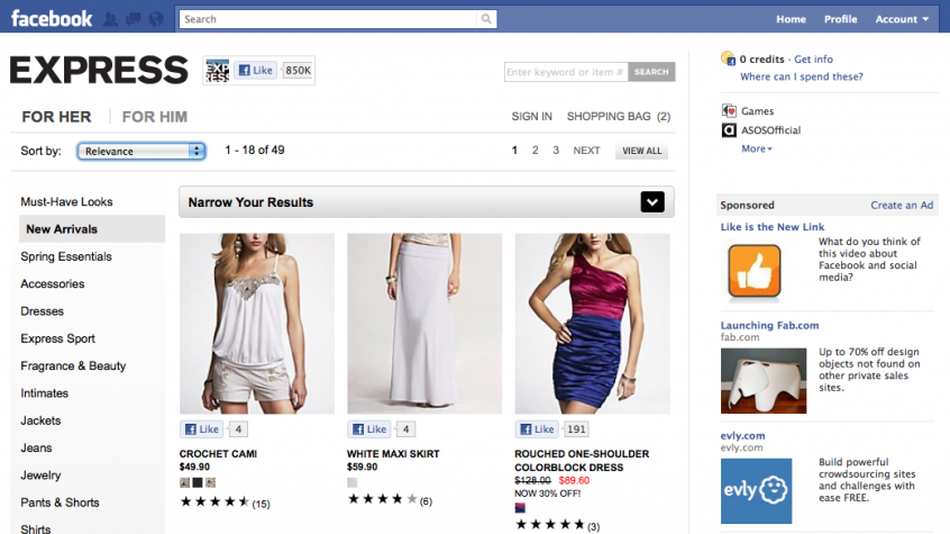This screenshot has height=534, width=950.
Task: Open Facebook friend requests icon
Action: click(x=110, y=19)
